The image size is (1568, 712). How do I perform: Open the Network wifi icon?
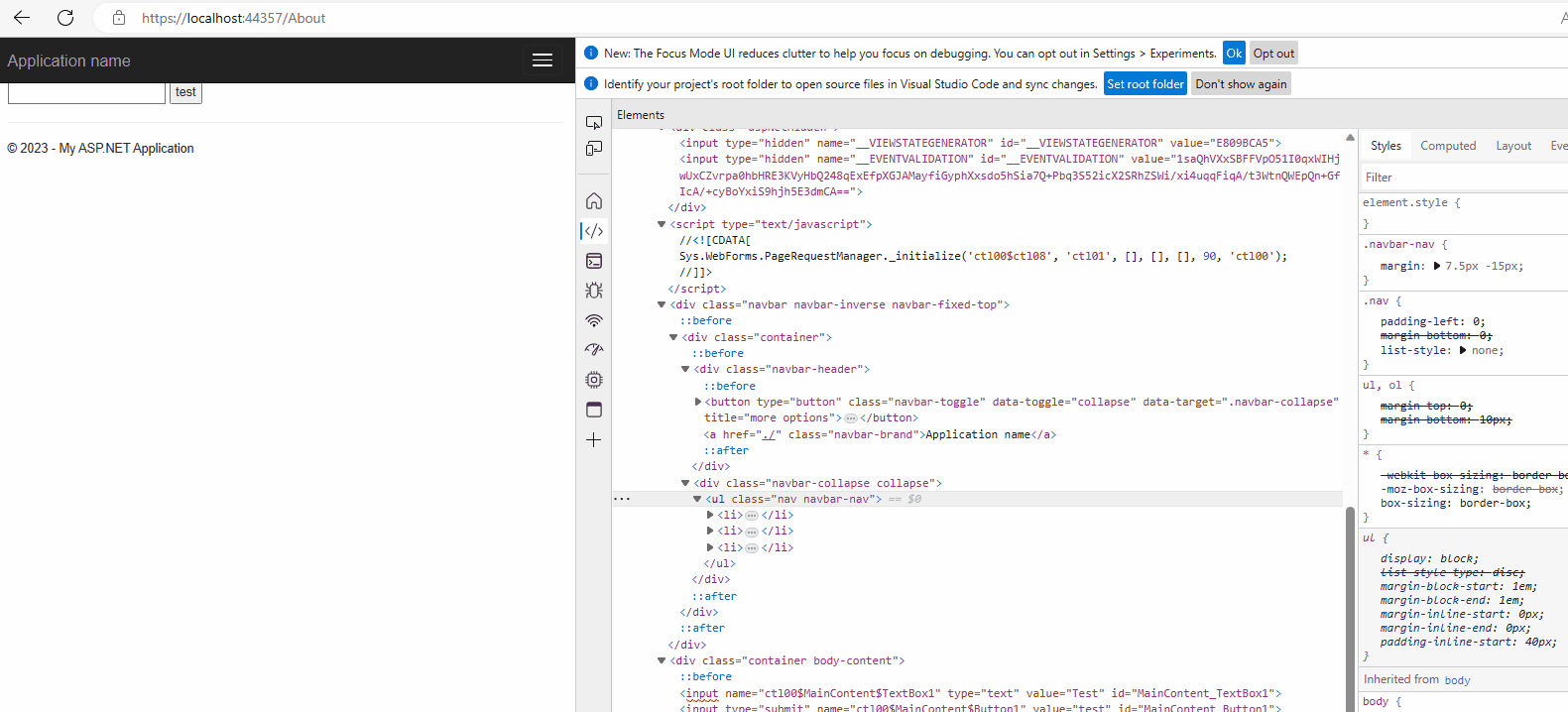coord(594,320)
